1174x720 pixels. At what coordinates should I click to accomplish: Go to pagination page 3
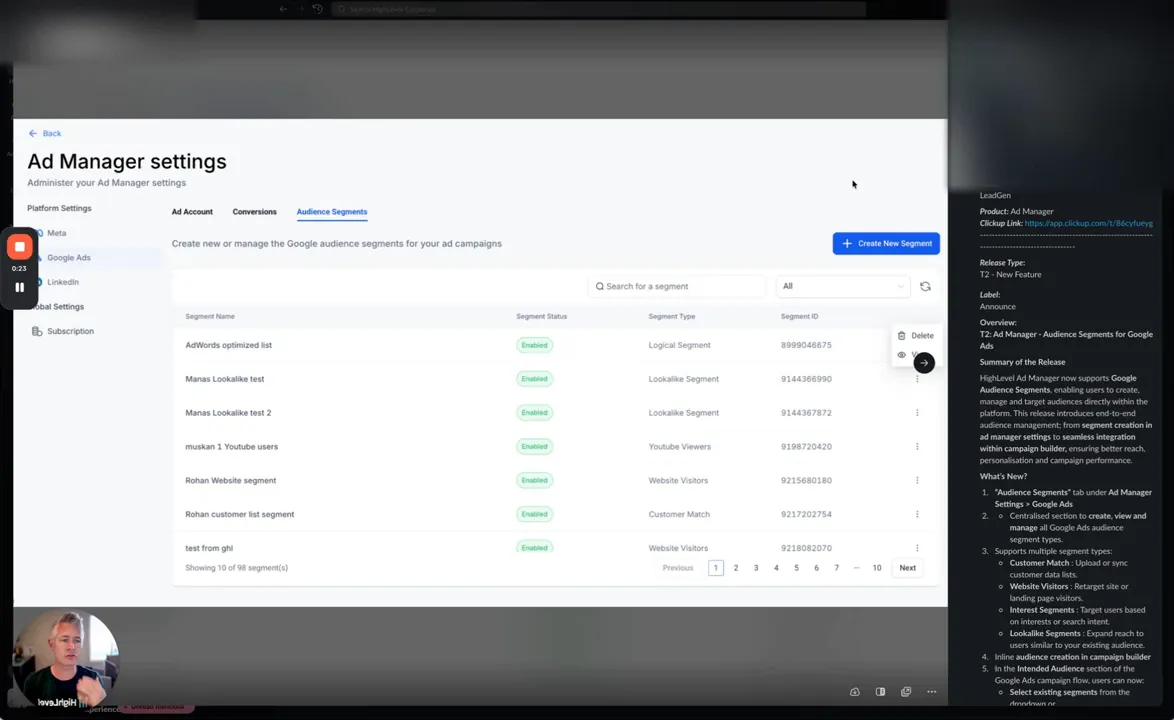pos(756,568)
